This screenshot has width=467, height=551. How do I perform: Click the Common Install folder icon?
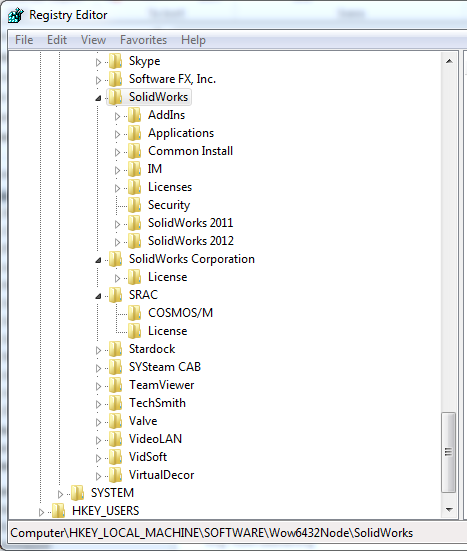(134, 151)
